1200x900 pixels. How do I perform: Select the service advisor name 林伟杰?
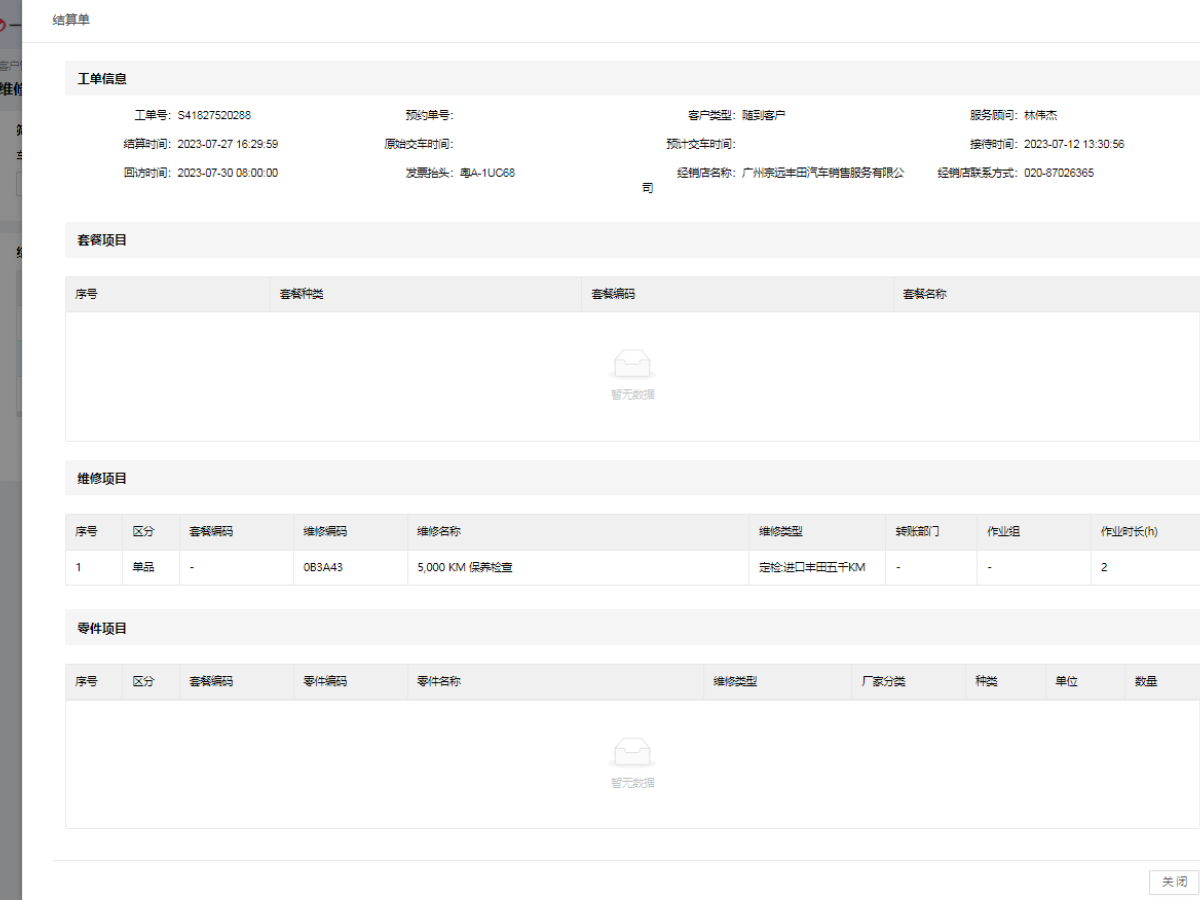coord(1041,115)
